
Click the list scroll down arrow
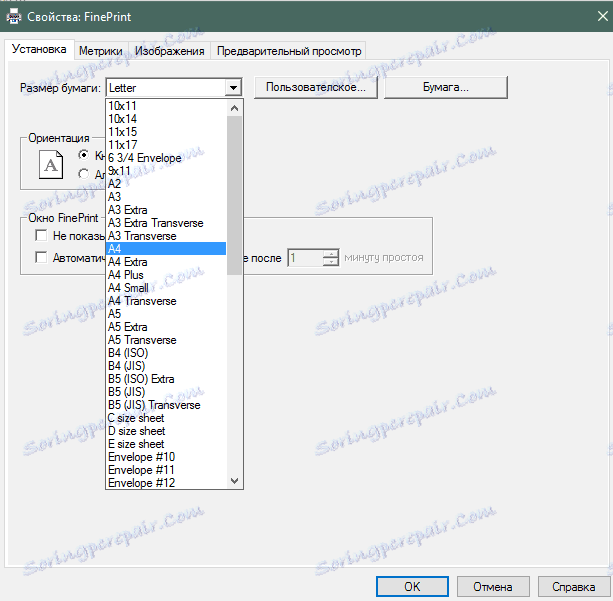coord(234,481)
